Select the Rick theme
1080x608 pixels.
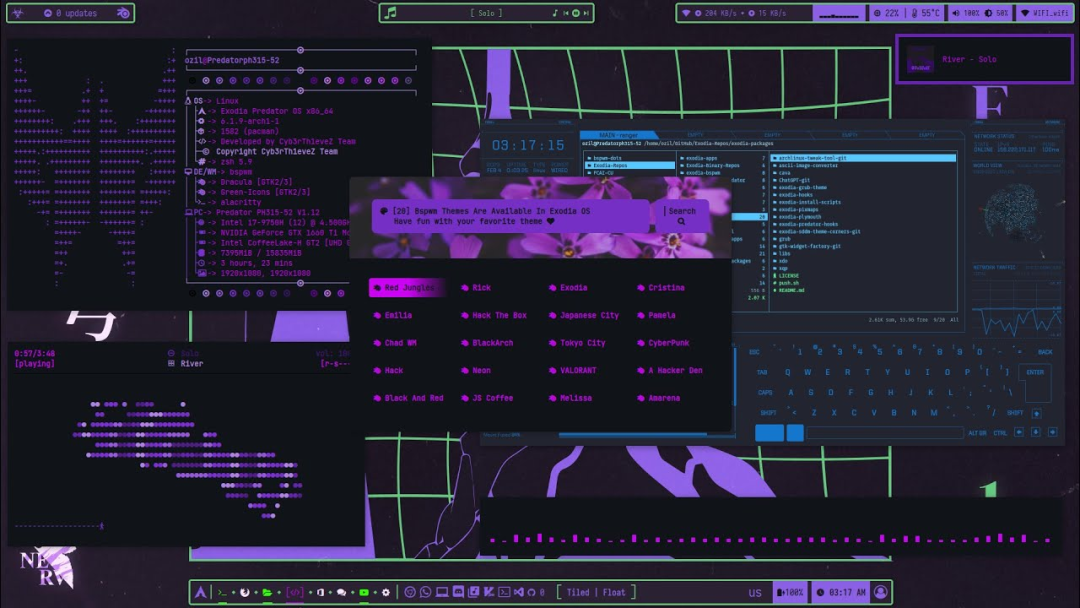coord(476,287)
